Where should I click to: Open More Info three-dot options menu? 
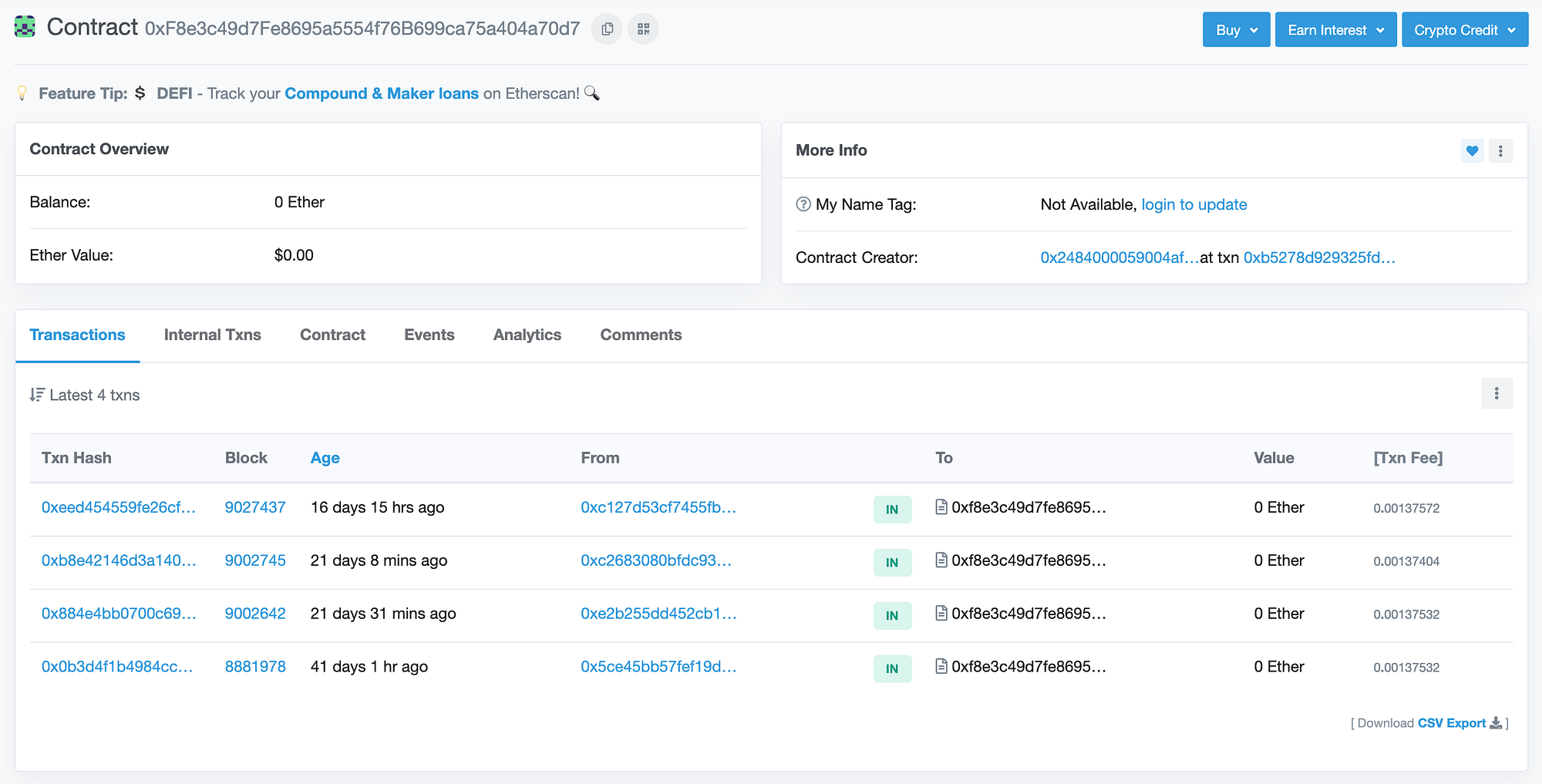(1500, 151)
